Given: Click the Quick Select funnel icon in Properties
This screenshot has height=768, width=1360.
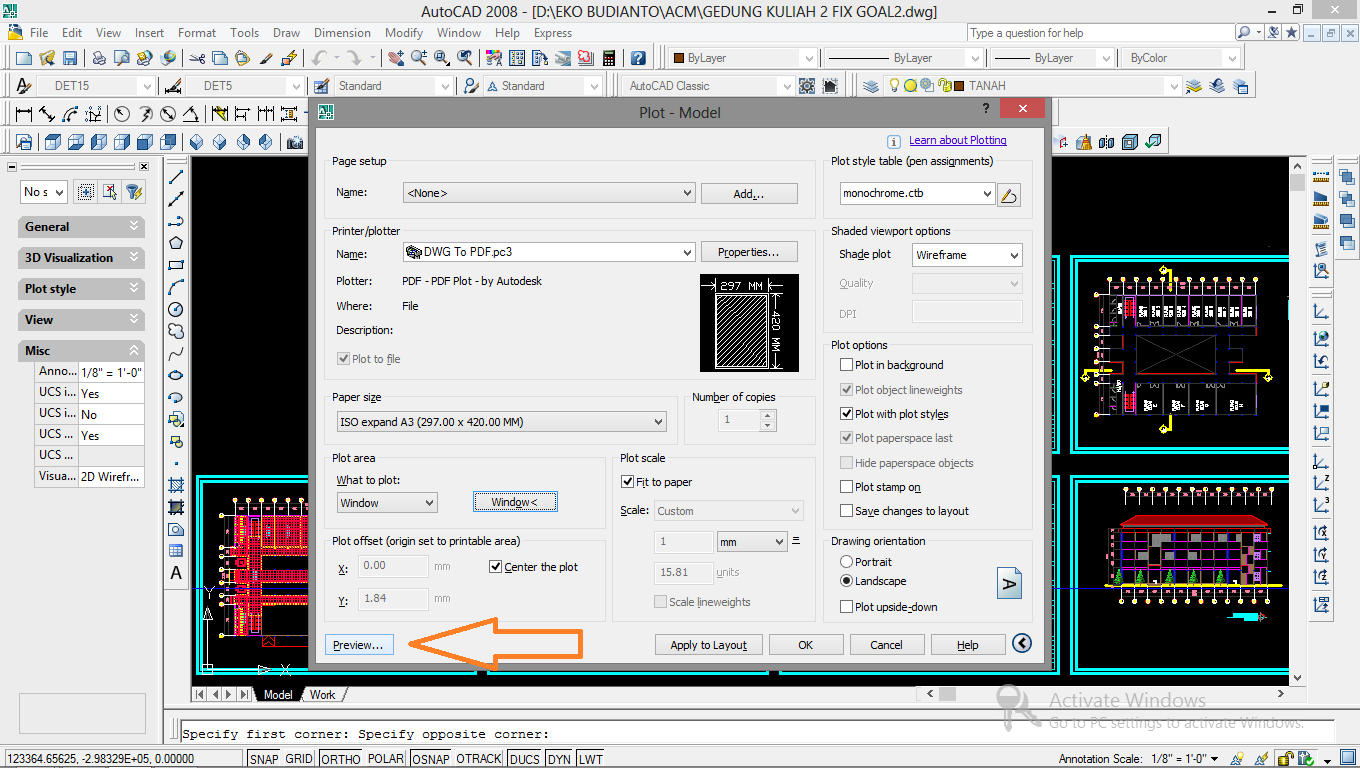Looking at the screenshot, I should pyautogui.click(x=134, y=192).
